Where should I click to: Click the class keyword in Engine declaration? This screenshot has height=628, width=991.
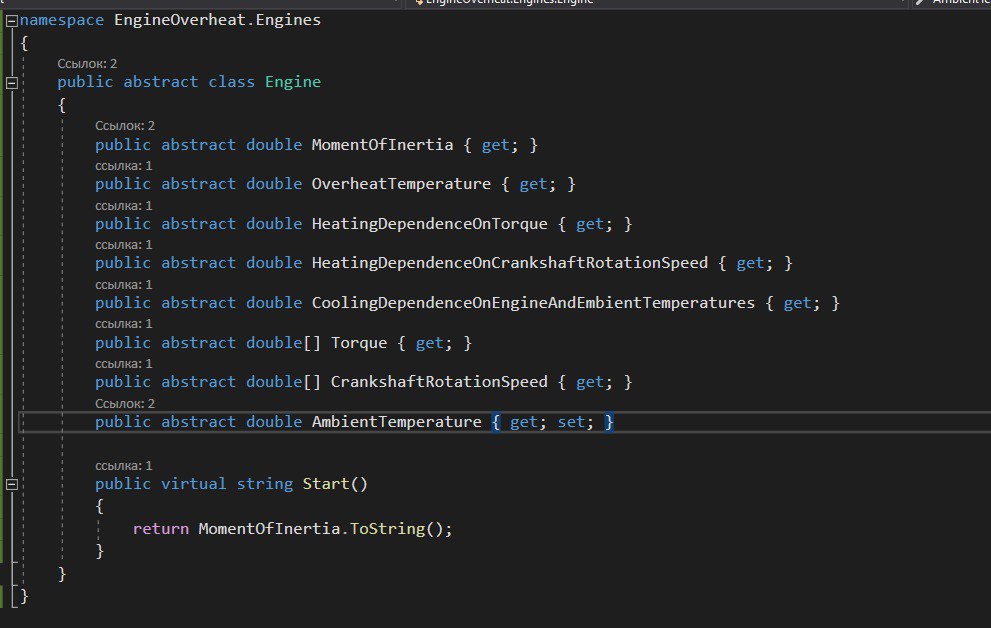231,82
